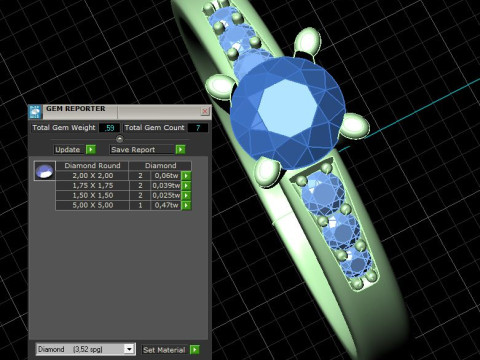Click the green Set Material arrow

[194, 350]
